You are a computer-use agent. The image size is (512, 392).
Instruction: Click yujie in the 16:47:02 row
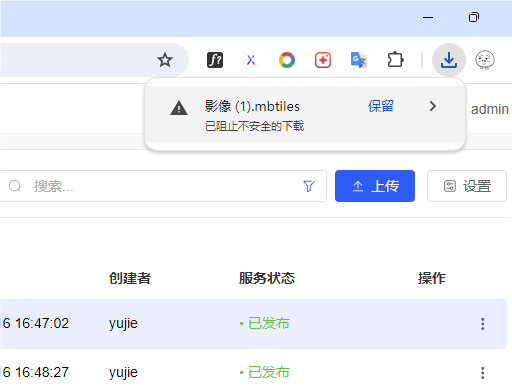[123, 324]
